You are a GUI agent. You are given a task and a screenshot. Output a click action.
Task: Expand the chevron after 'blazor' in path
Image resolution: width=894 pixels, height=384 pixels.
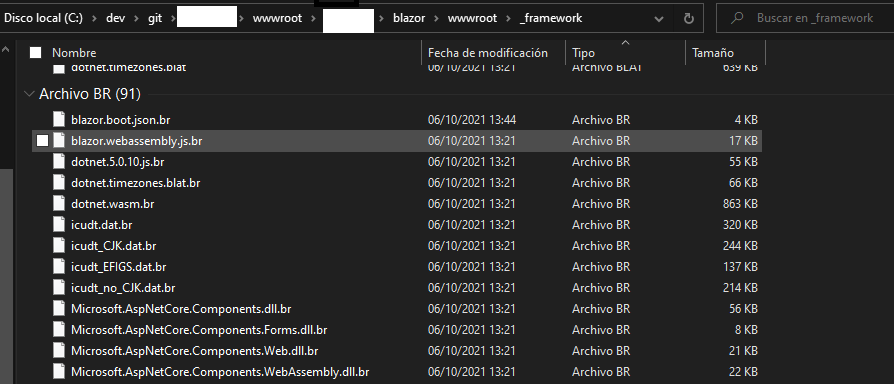[x=436, y=18]
